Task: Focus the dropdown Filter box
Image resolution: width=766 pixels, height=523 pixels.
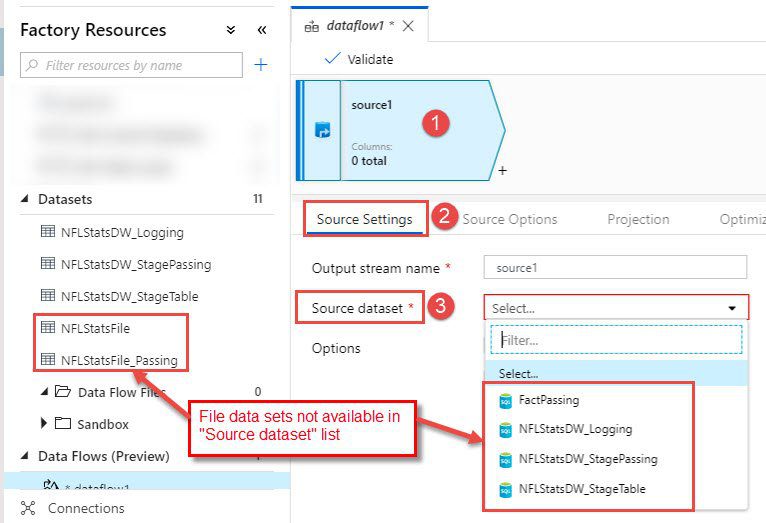Action: 617,340
